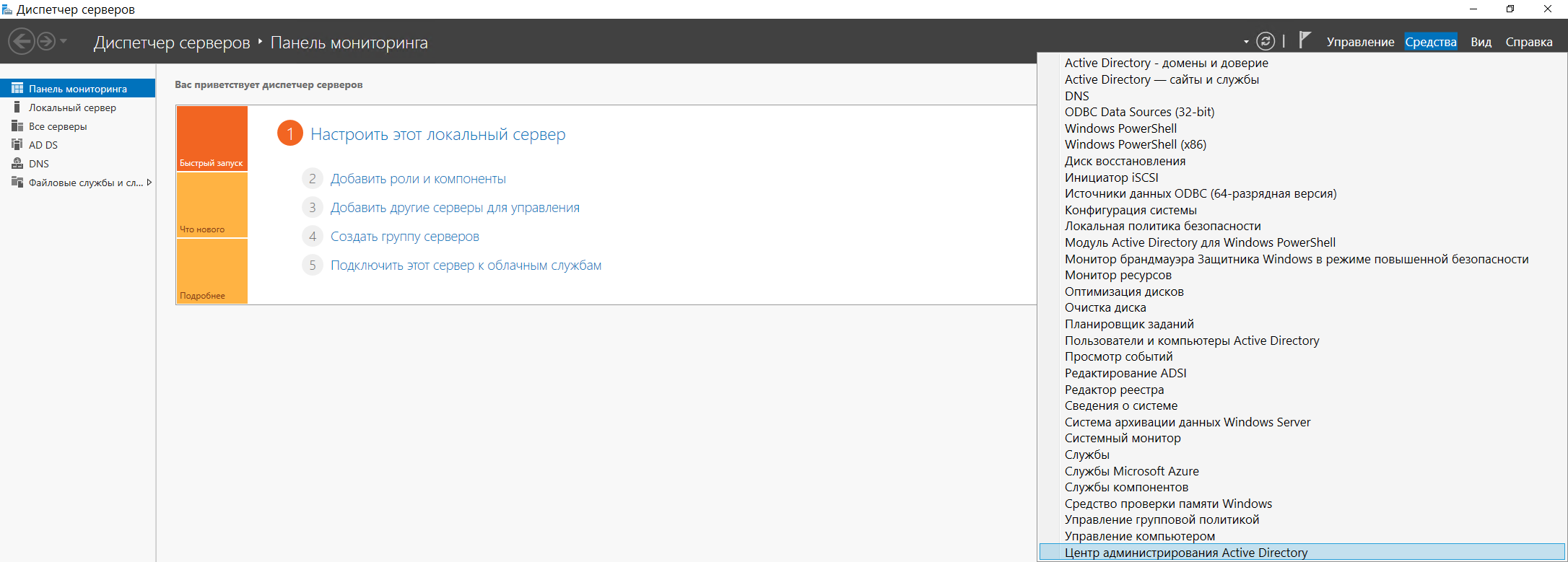Viewport: 1568px width, 562px height.
Task: Select Панель мониторинга in sidebar
Action: pyautogui.click(x=77, y=89)
